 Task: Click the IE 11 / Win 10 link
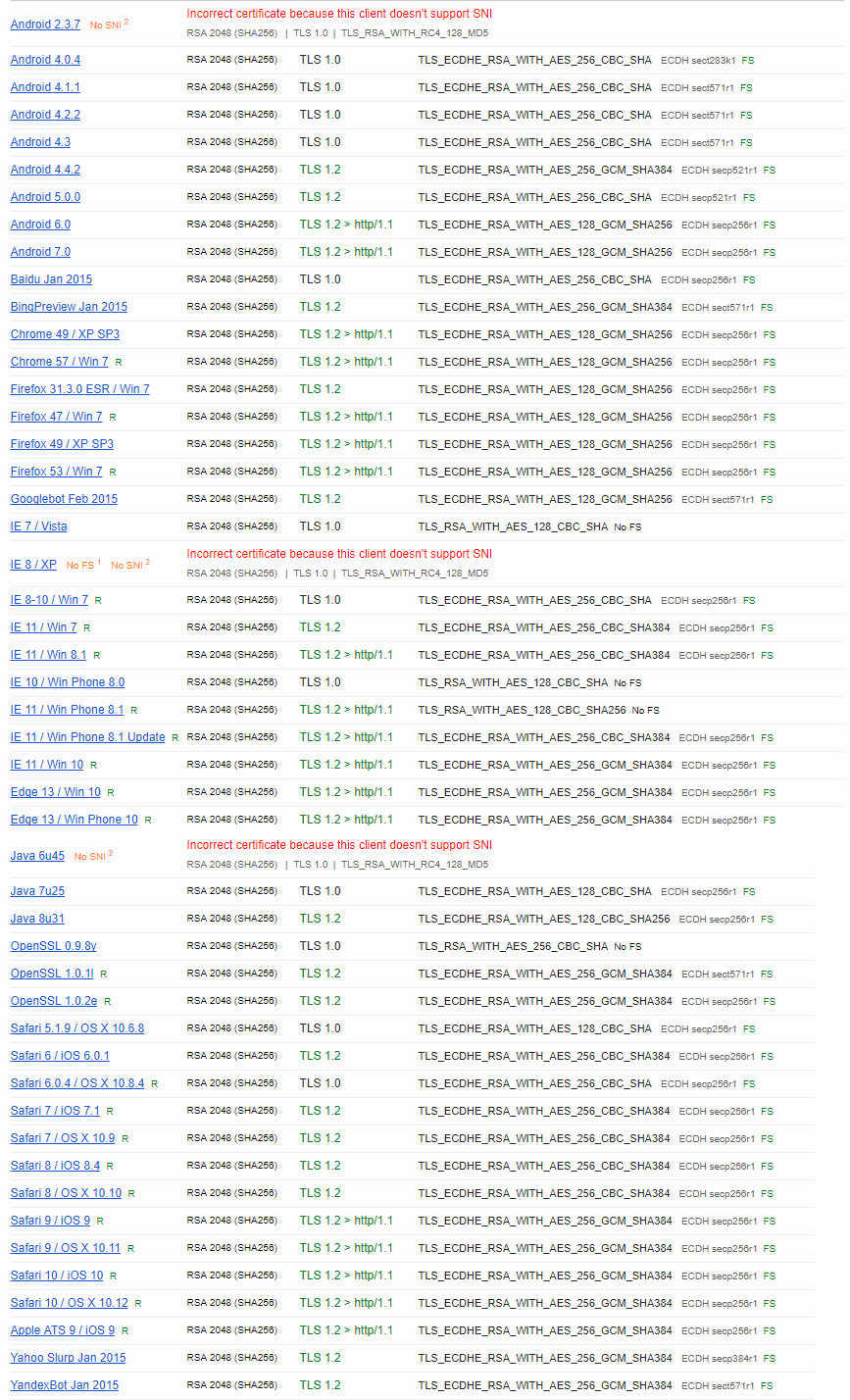click(47, 765)
